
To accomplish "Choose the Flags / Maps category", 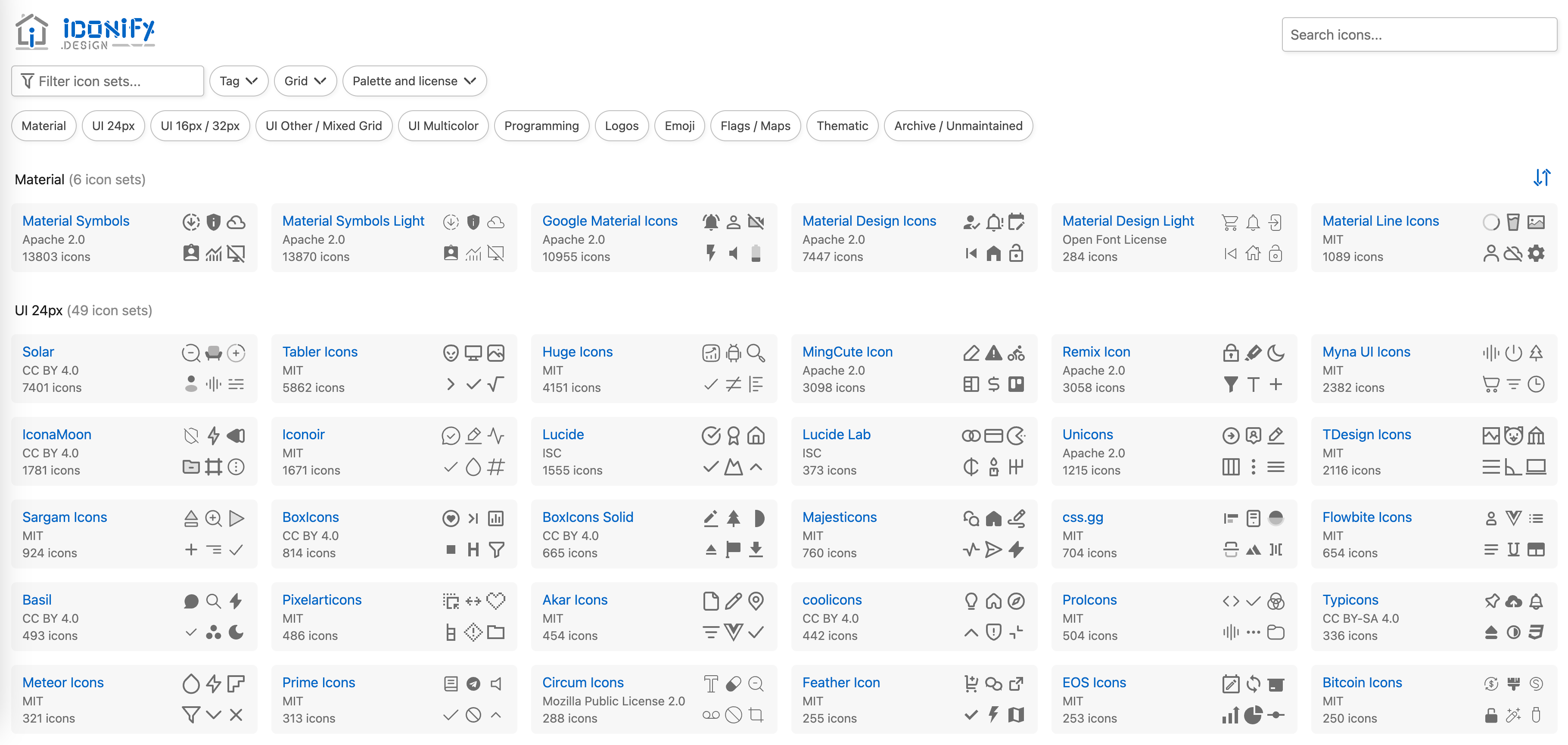I will [756, 126].
